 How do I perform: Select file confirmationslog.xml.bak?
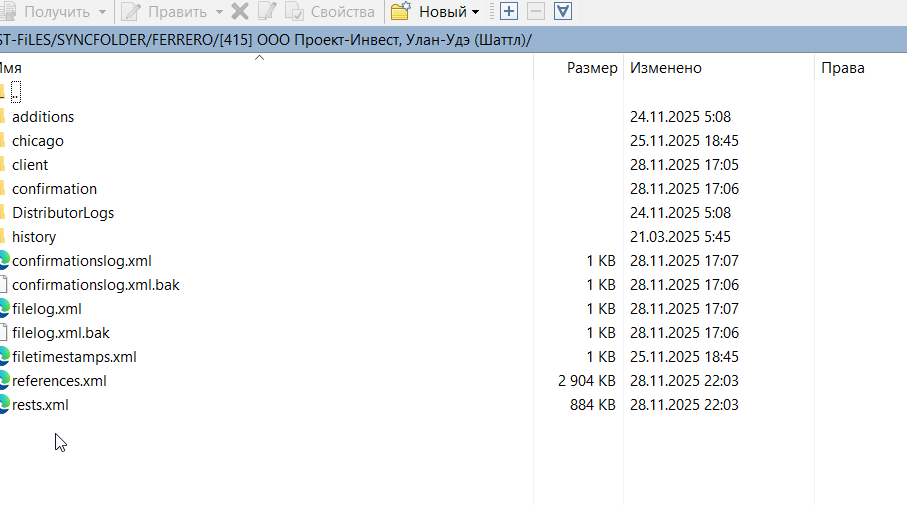[96, 285]
